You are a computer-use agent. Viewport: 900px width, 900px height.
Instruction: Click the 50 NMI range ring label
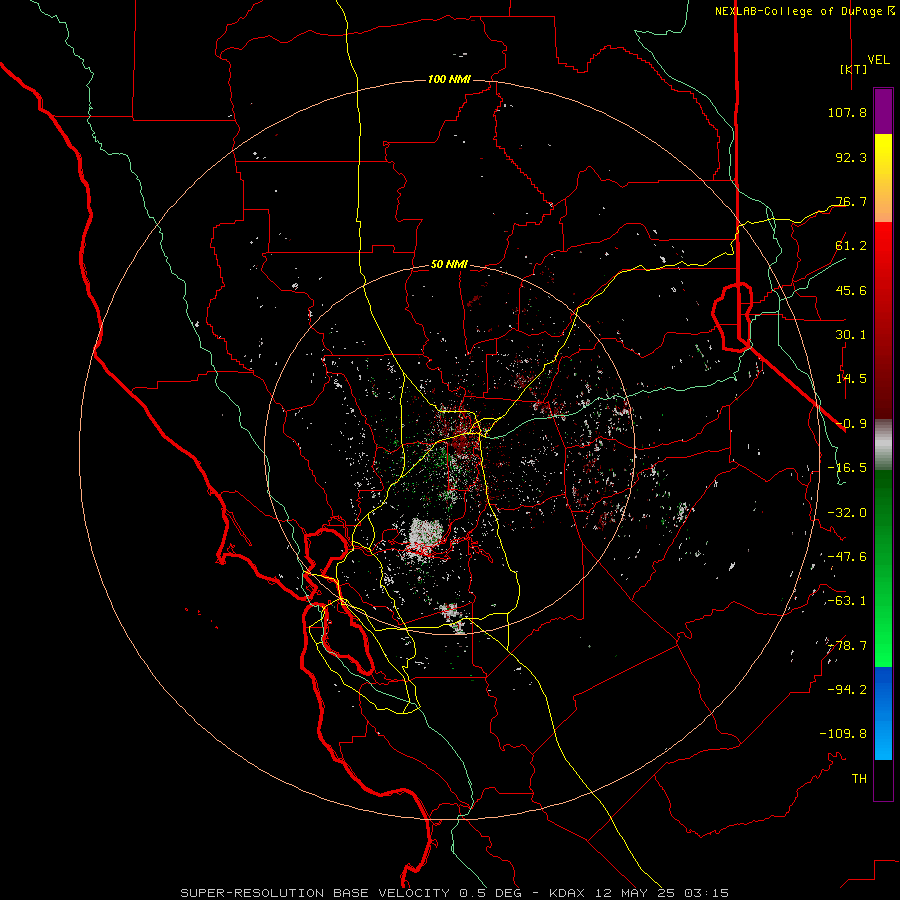pos(449,265)
